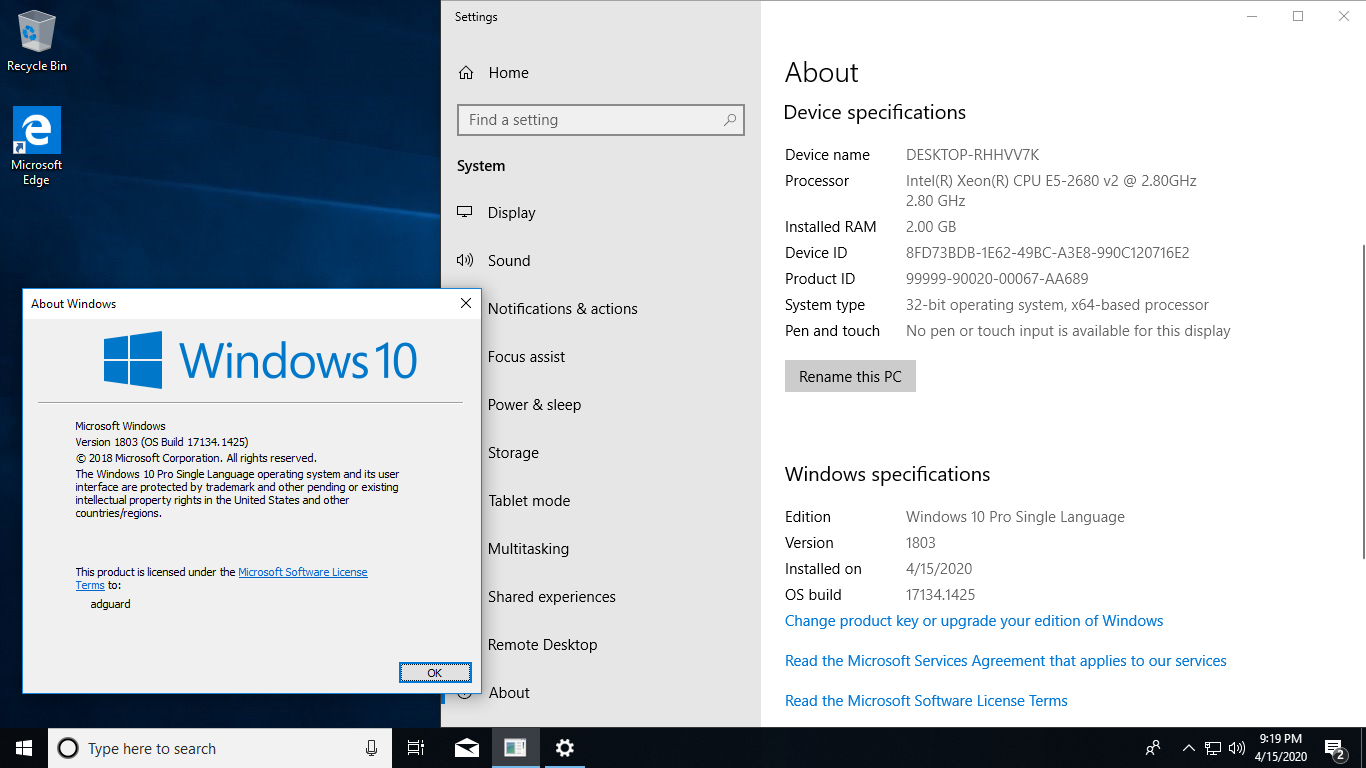Click the Sound speaker icon in sidebar
This screenshot has height=768, width=1366.
click(x=465, y=261)
